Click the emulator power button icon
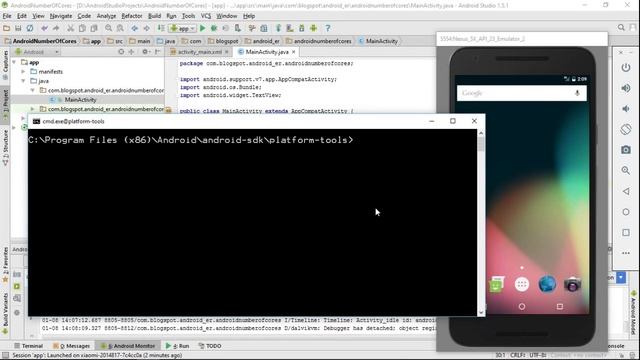Screen dimensions: 640x360 [626, 67]
